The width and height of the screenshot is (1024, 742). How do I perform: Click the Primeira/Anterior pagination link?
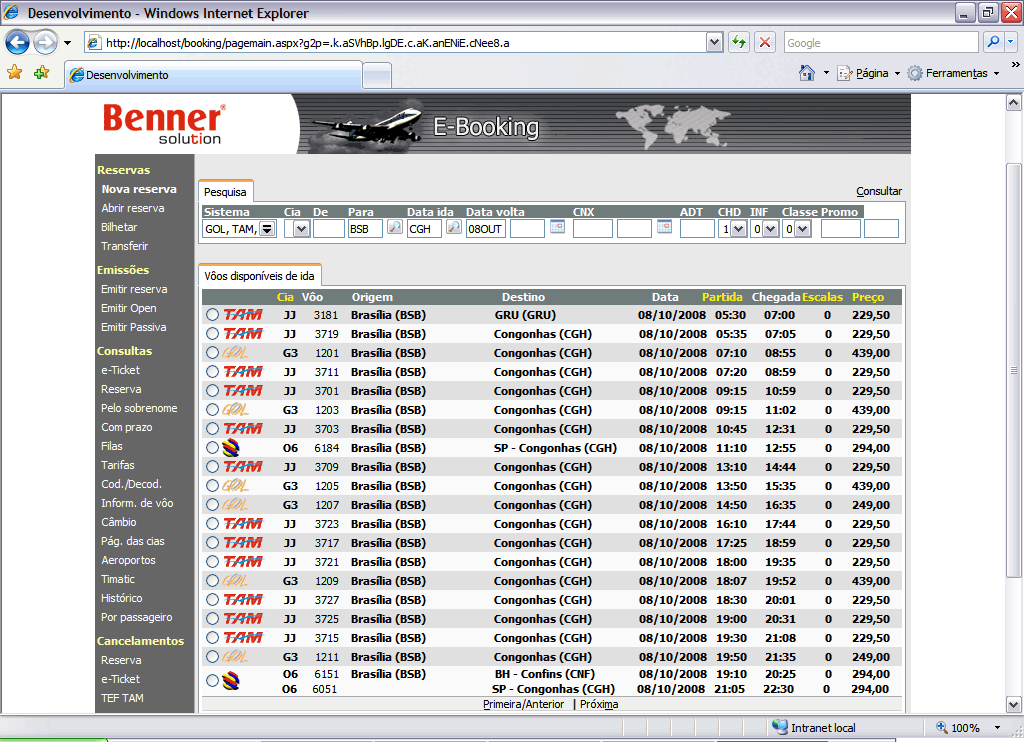(523, 704)
